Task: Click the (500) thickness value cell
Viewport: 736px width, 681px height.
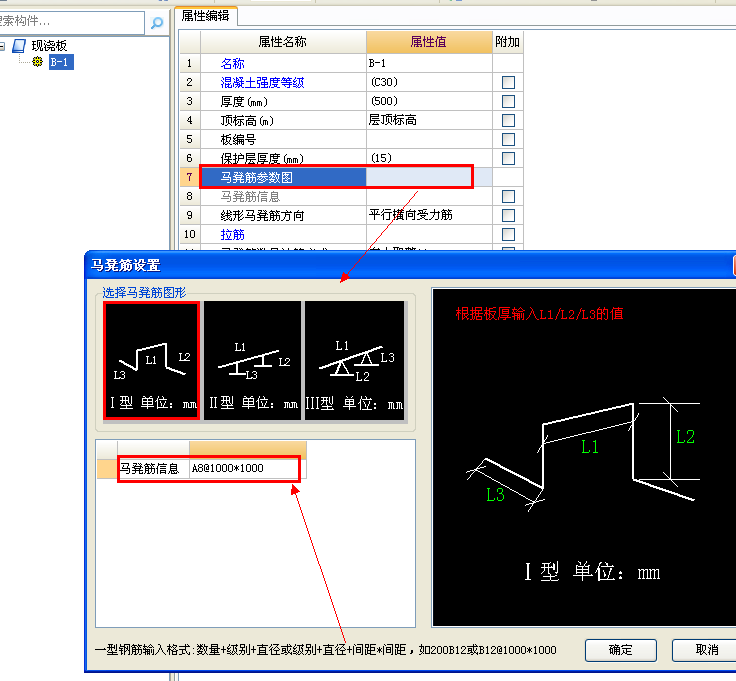Action: pos(429,101)
